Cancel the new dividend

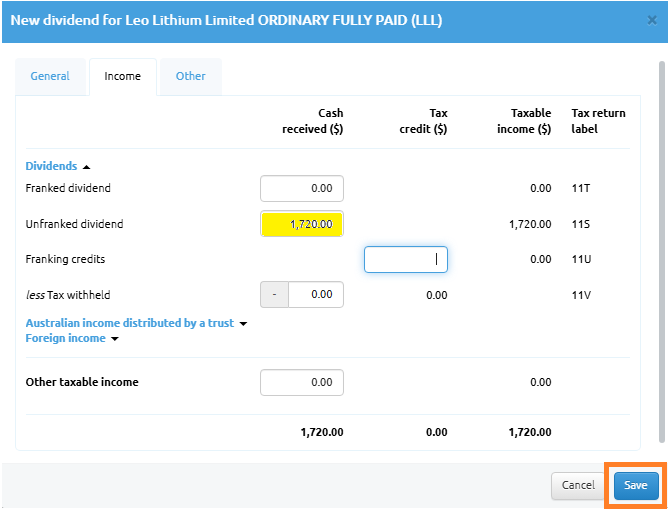pyautogui.click(x=578, y=485)
